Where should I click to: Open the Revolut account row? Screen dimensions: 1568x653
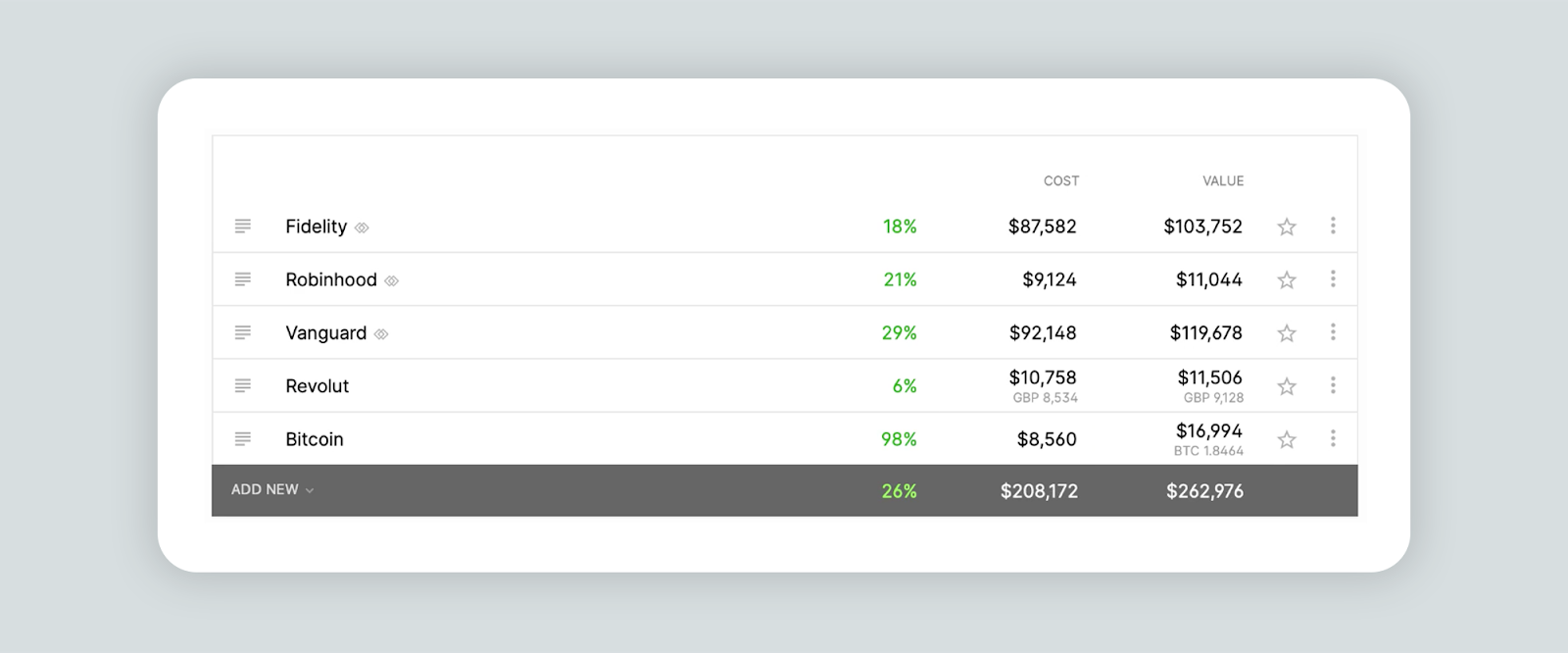tap(785, 385)
